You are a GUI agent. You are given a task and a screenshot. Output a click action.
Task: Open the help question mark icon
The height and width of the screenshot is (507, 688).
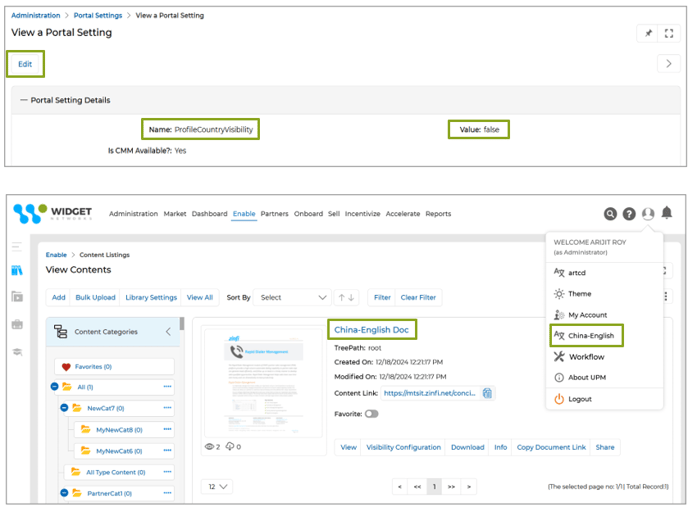pos(629,214)
